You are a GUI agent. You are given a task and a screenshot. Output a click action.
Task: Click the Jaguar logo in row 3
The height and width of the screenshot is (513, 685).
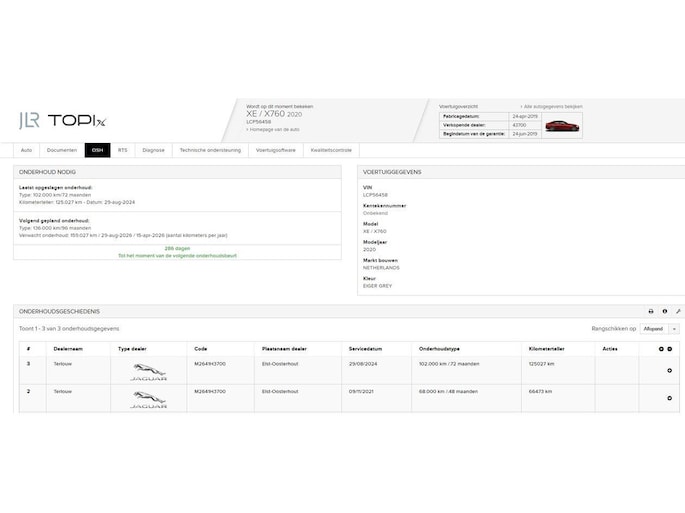(x=150, y=371)
